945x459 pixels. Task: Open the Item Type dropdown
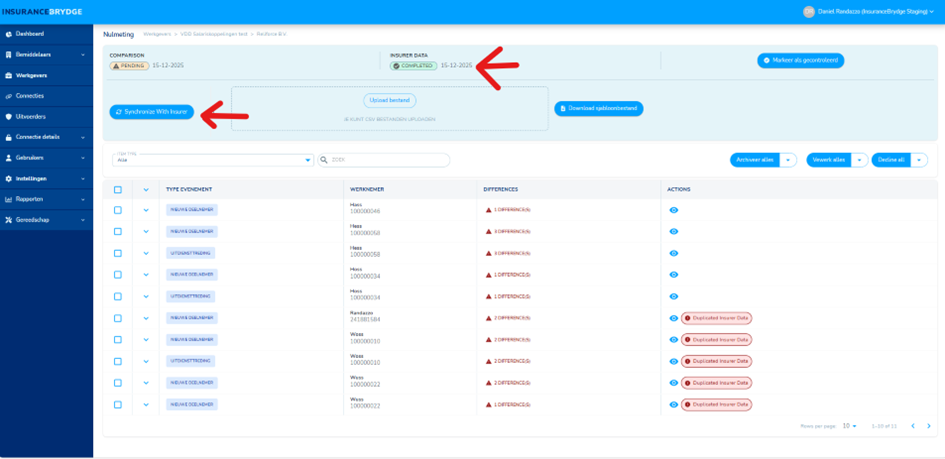coord(212,160)
